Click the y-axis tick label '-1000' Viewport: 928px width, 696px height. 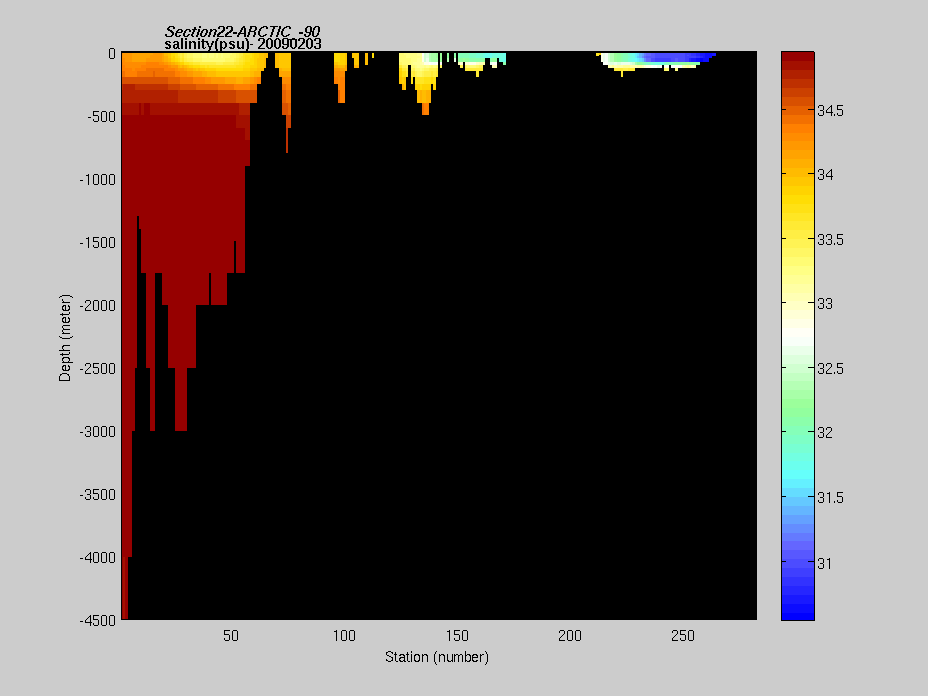(98, 180)
